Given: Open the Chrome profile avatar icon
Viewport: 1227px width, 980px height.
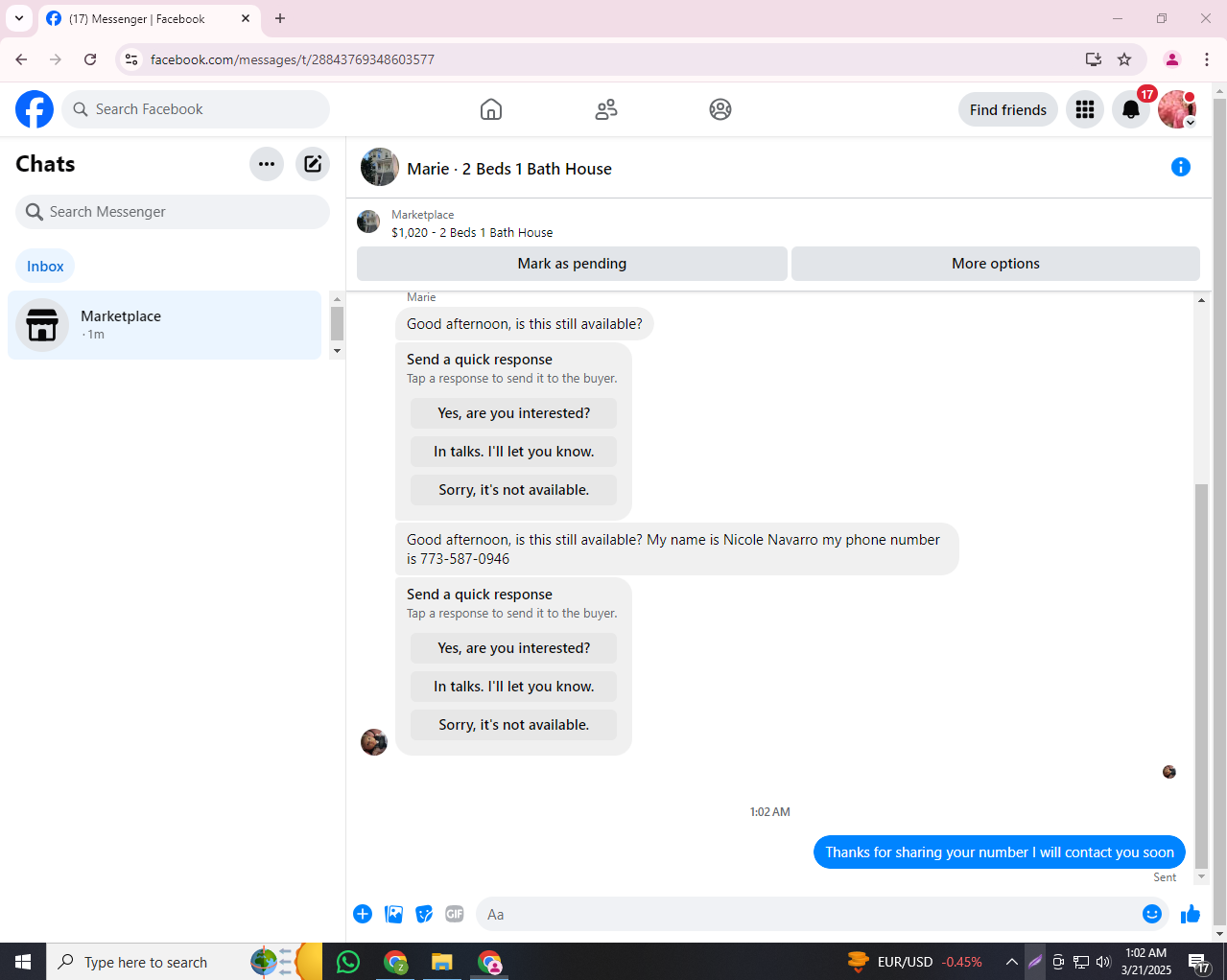Looking at the screenshot, I should point(1171,59).
